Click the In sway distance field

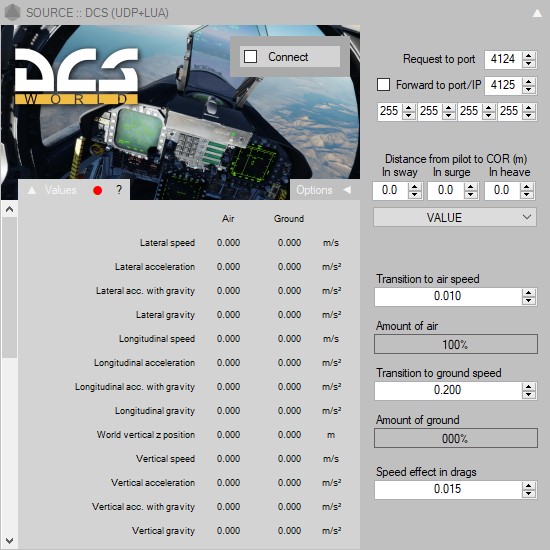[x=390, y=190]
